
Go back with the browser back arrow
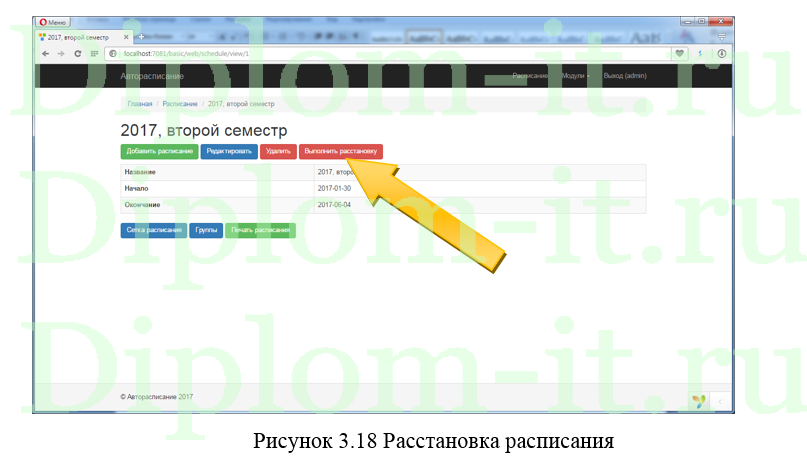(x=45, y=54)
